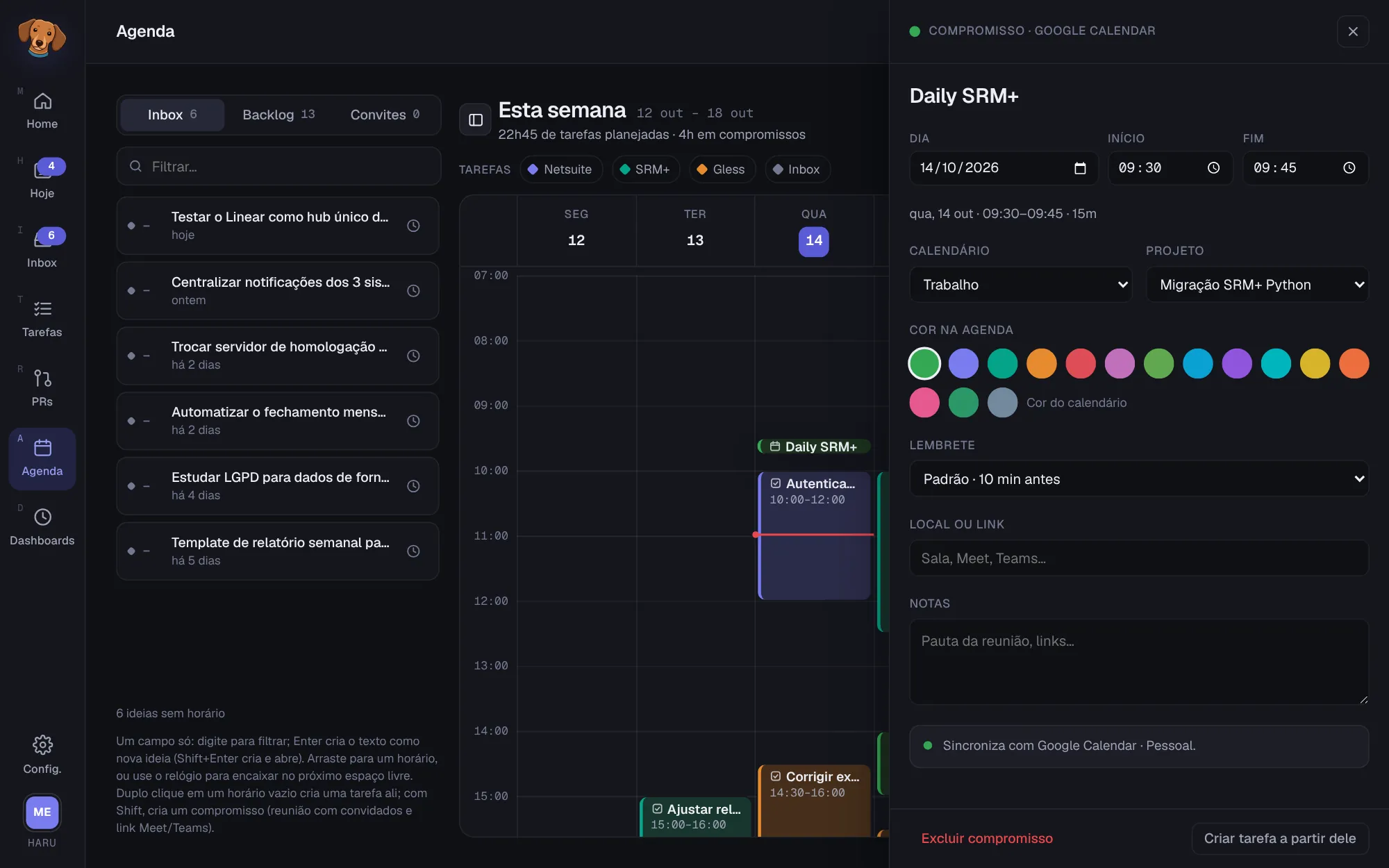Open Hoje sidebar item

click(x=42, y=181)
